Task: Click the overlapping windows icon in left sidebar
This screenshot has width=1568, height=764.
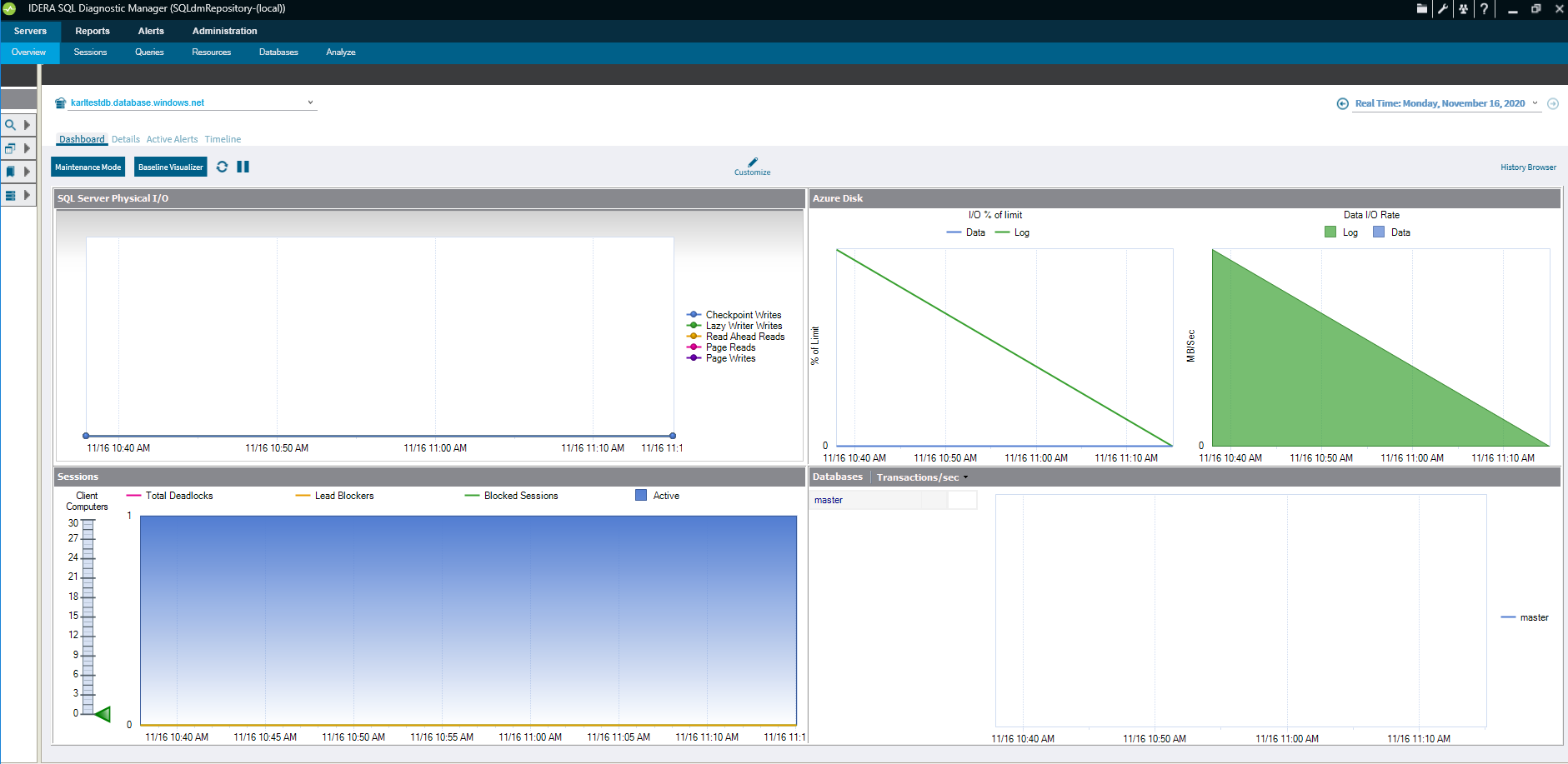Action: pyautogui.click(x=10, y=148)
